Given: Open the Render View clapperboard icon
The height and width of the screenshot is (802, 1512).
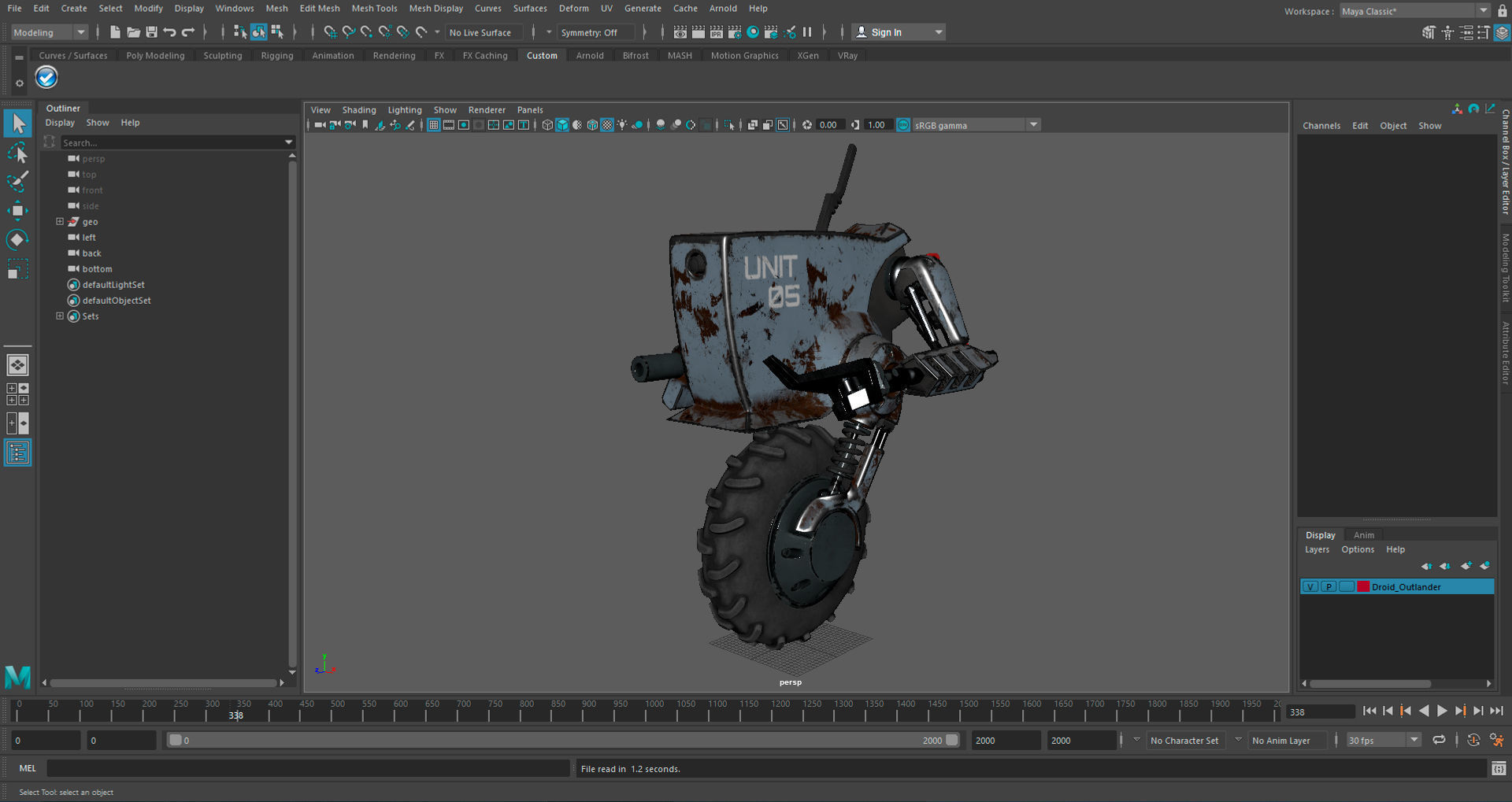Looking at the screenshot, I should pos(680,32).
